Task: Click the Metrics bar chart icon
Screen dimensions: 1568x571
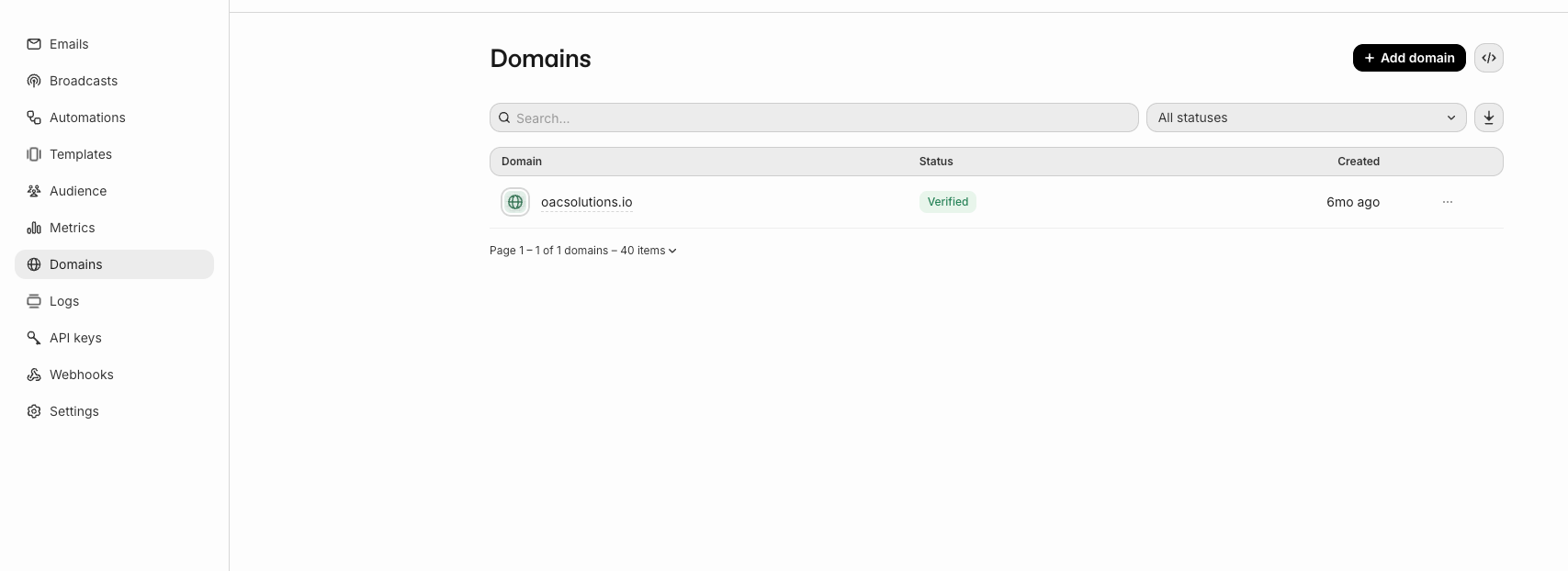Action: point(34,228)
